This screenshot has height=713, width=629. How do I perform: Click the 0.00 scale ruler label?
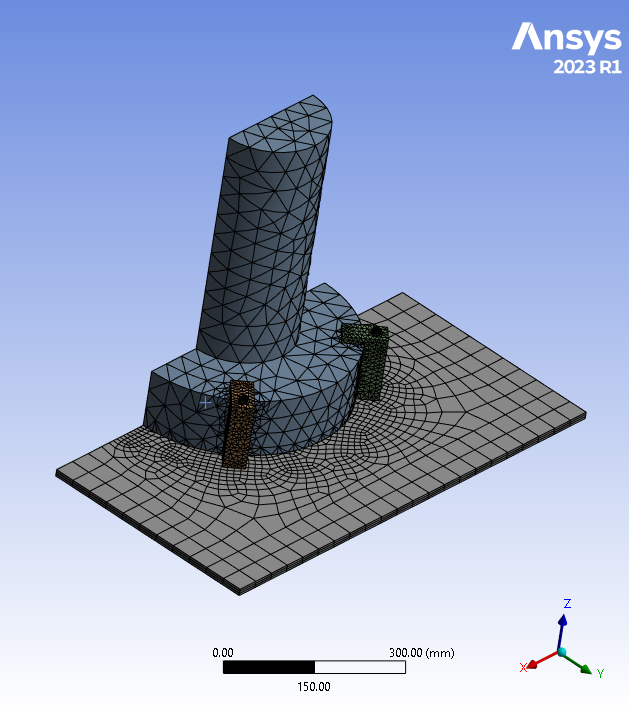pos(223,653)
